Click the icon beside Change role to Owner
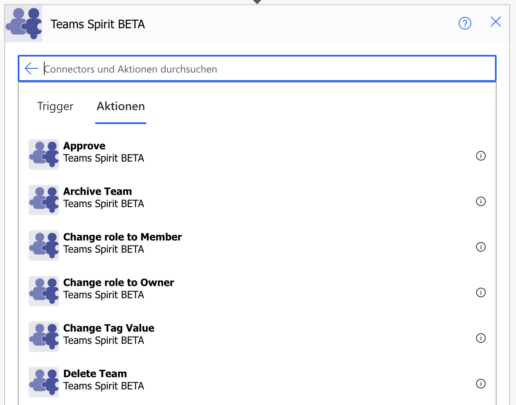 44,291
